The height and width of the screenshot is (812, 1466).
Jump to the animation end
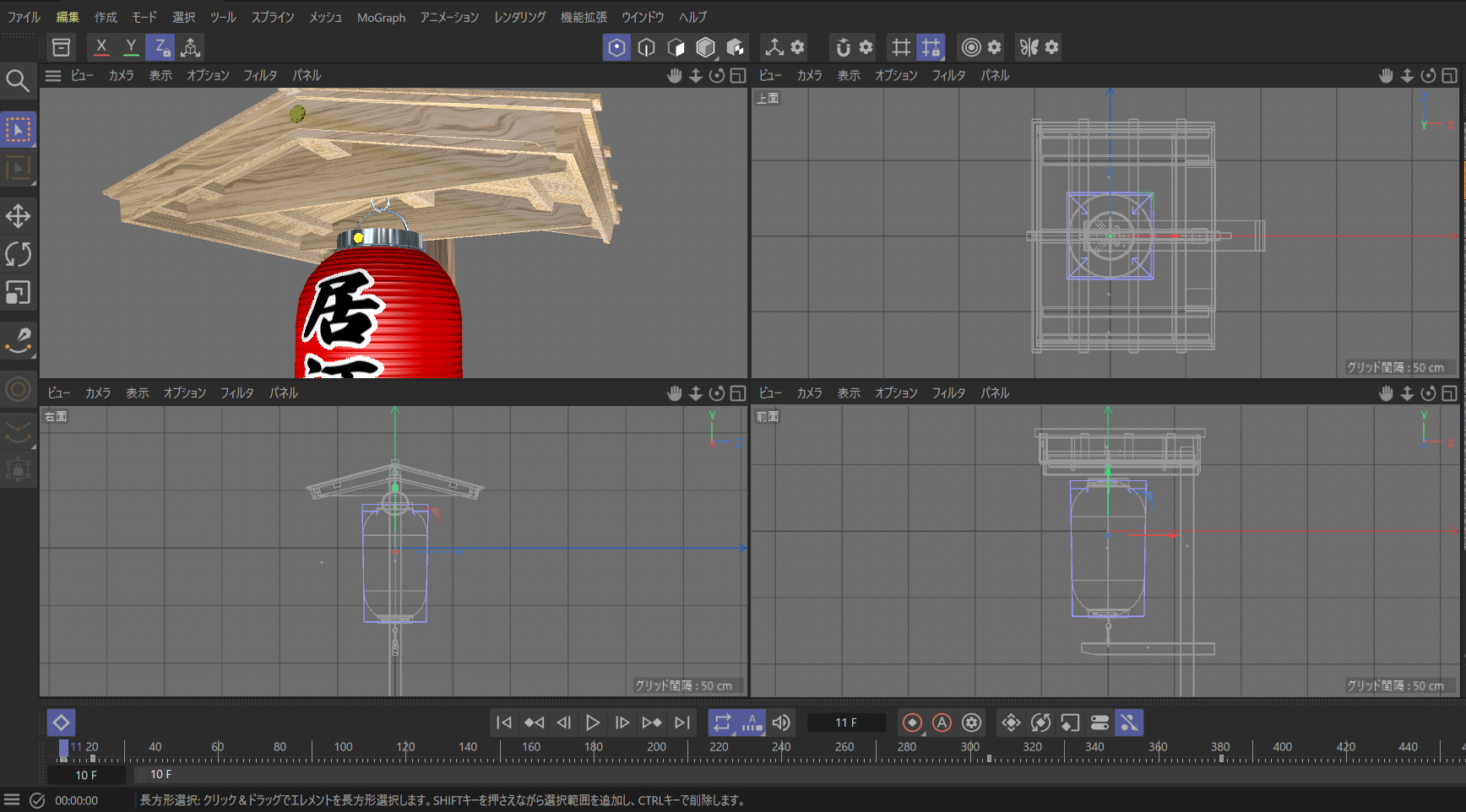pyautogui.click(x=682, y=723)
